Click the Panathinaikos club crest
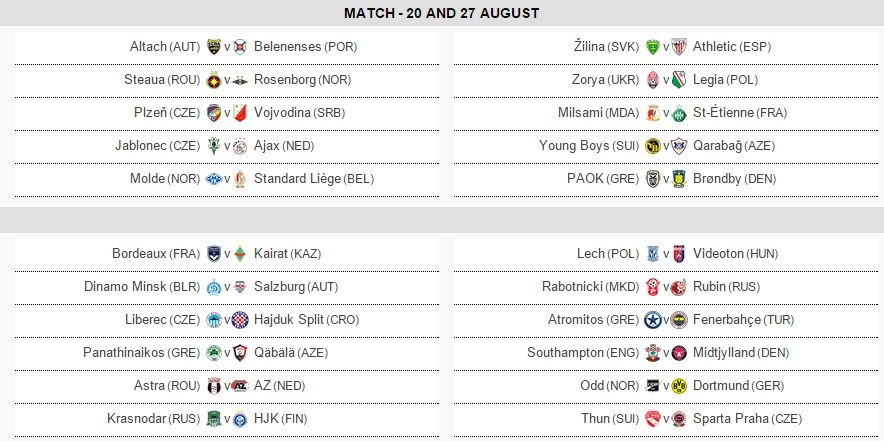Viewport: 884px width, 441px height. coord(213,353)
